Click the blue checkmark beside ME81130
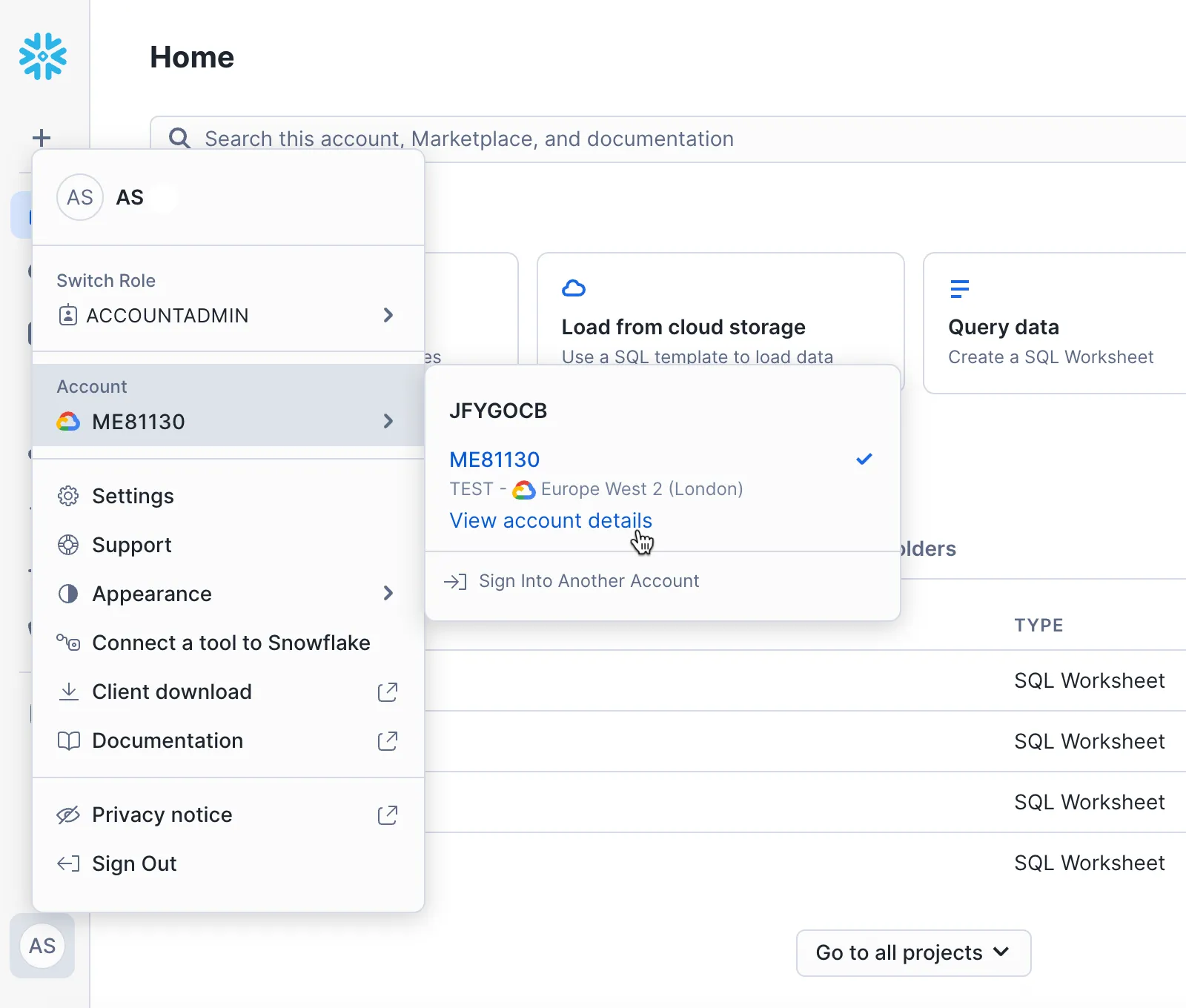The width and height of the screenshot is (1186, 1008). pyautogui.click(x=864, y=460)
